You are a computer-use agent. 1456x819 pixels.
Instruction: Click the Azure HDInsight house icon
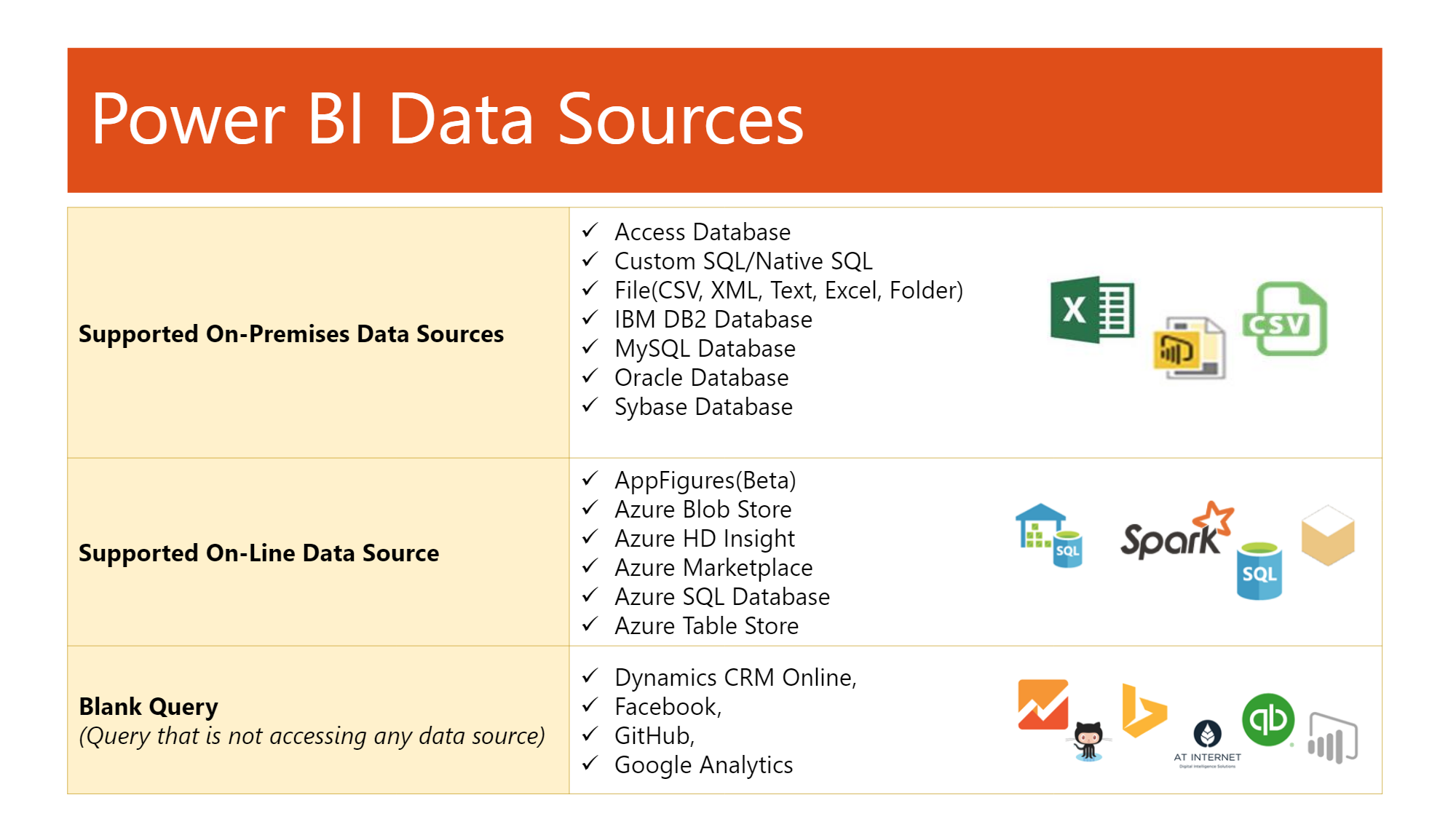click(1049, 536)
